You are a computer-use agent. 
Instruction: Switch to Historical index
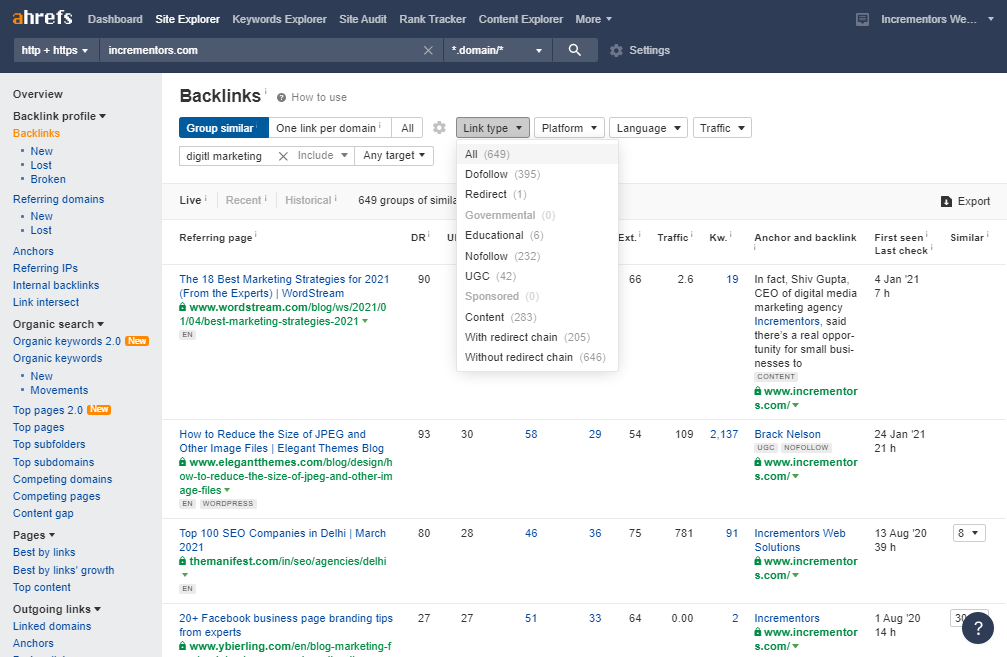[308, 200]
